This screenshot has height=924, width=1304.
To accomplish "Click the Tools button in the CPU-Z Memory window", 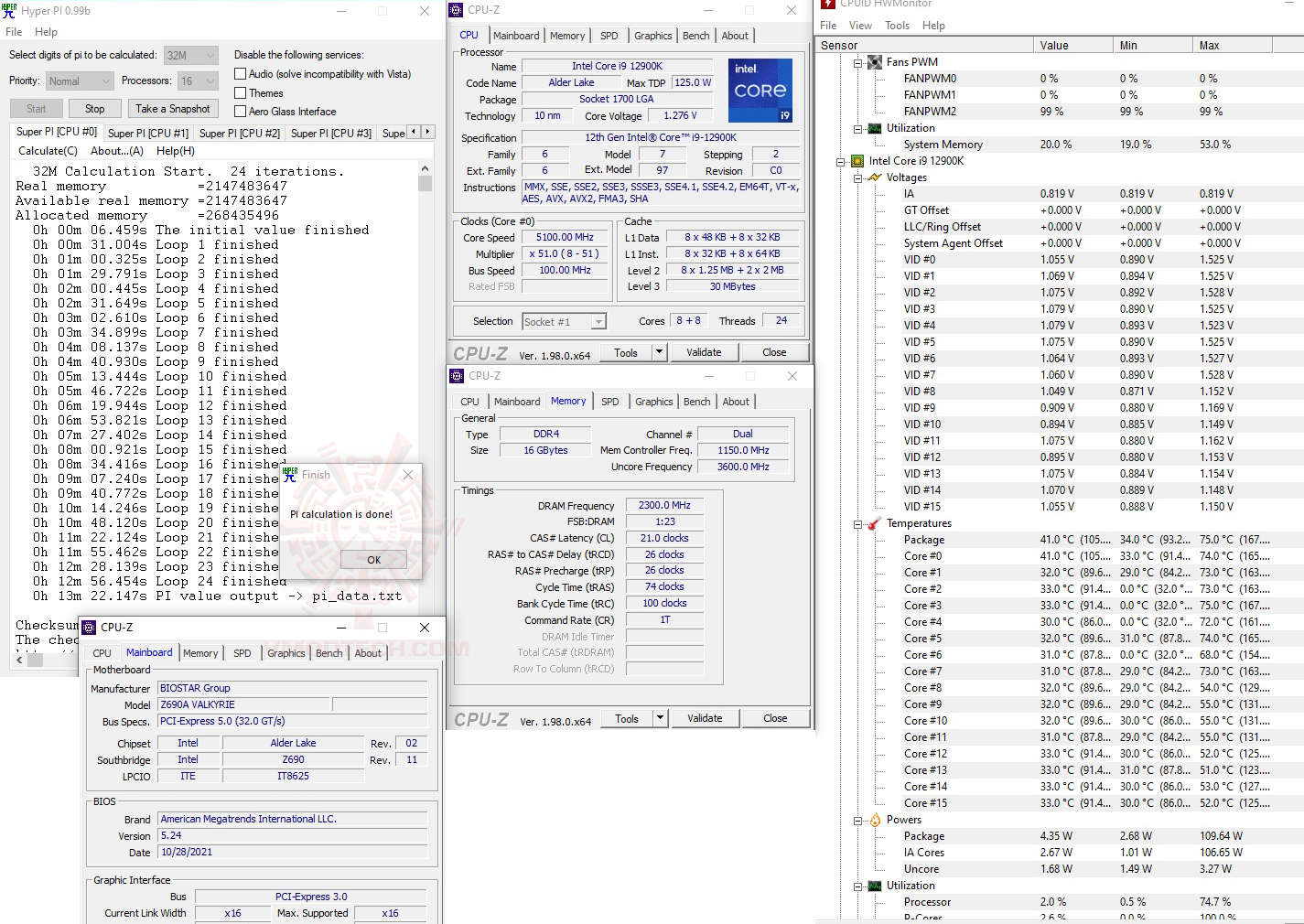I will [x=627, y=718].
